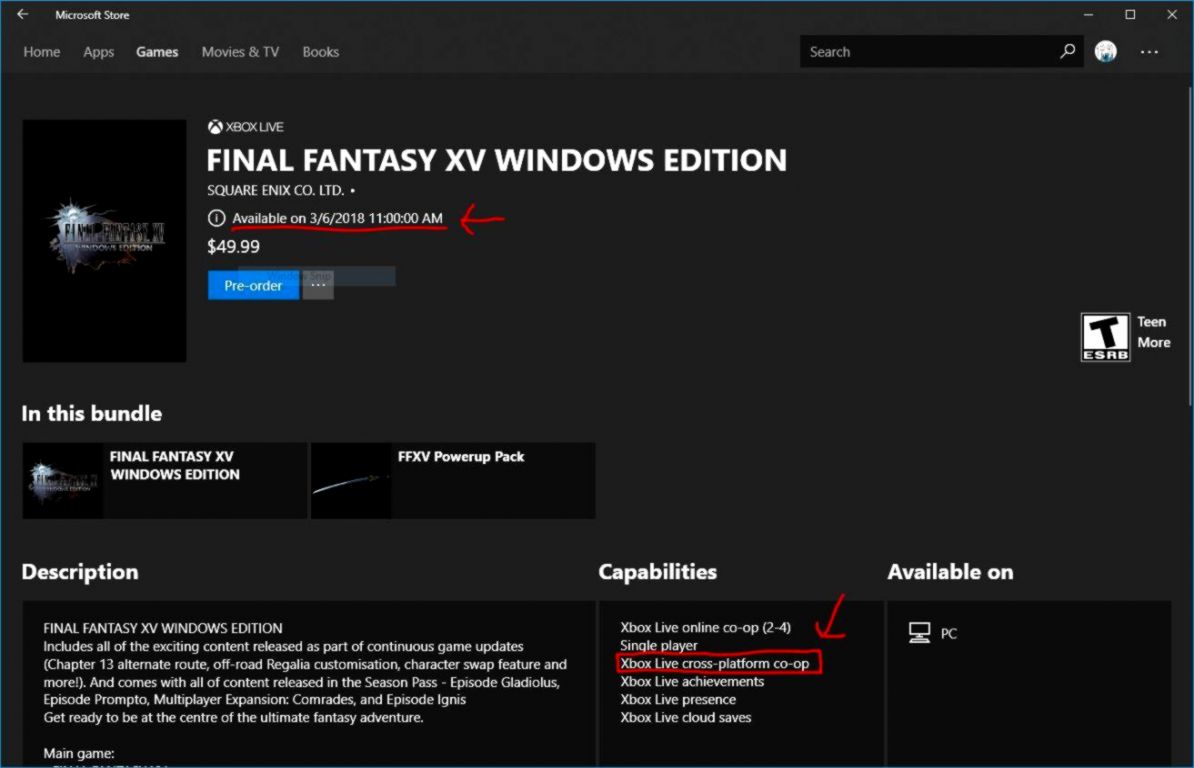The width and height of the screenshot is (1194, 768).
Task: Open the top-right three-dots menu
Action: pos(1149,52)
